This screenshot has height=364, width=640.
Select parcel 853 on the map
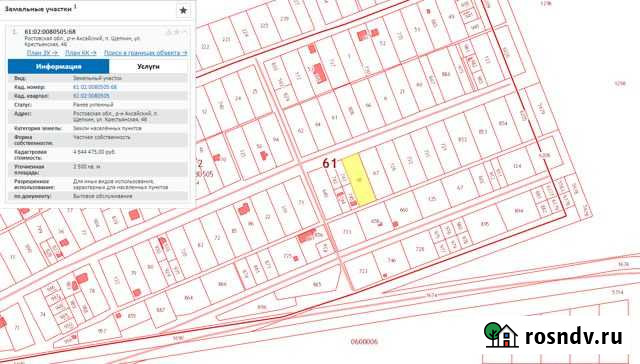point(483,131)
